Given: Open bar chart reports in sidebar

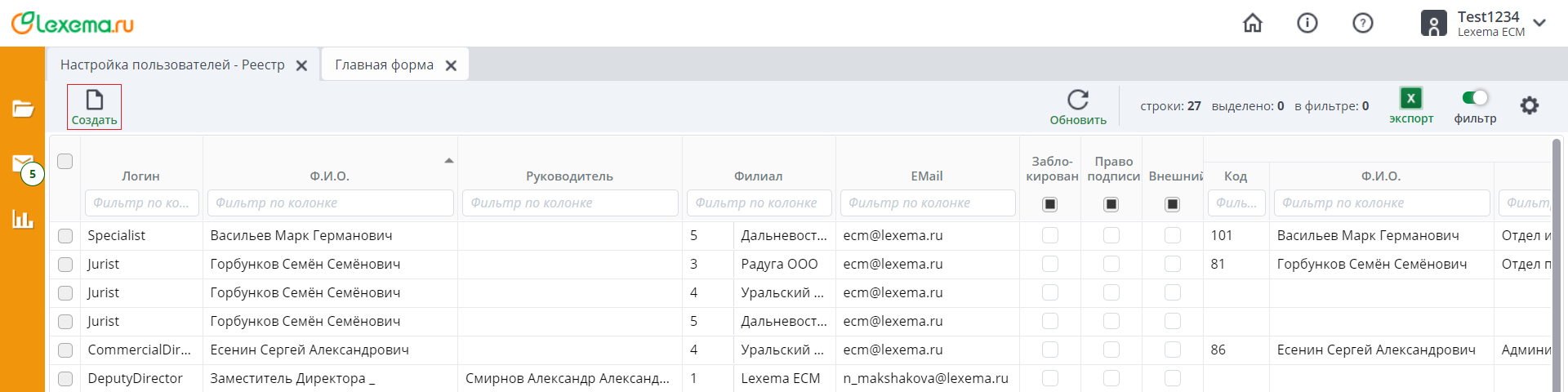Looking at the screenshot, I should point(23,219).
